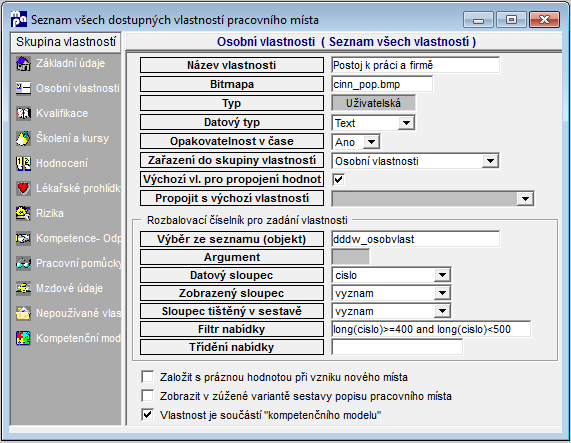
Task: Click the application icon in title bar
Action: click(19, 19)
